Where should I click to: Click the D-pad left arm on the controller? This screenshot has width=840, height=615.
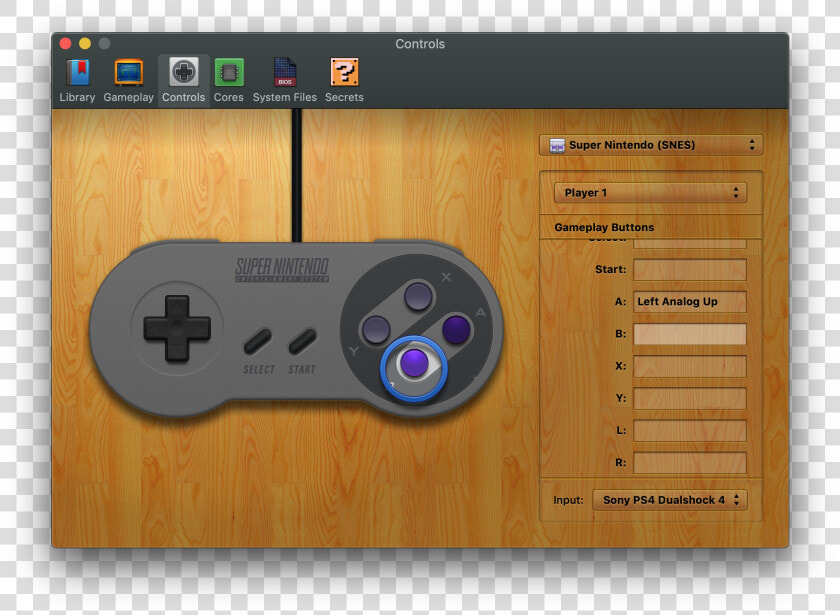[x=155, y=328]
